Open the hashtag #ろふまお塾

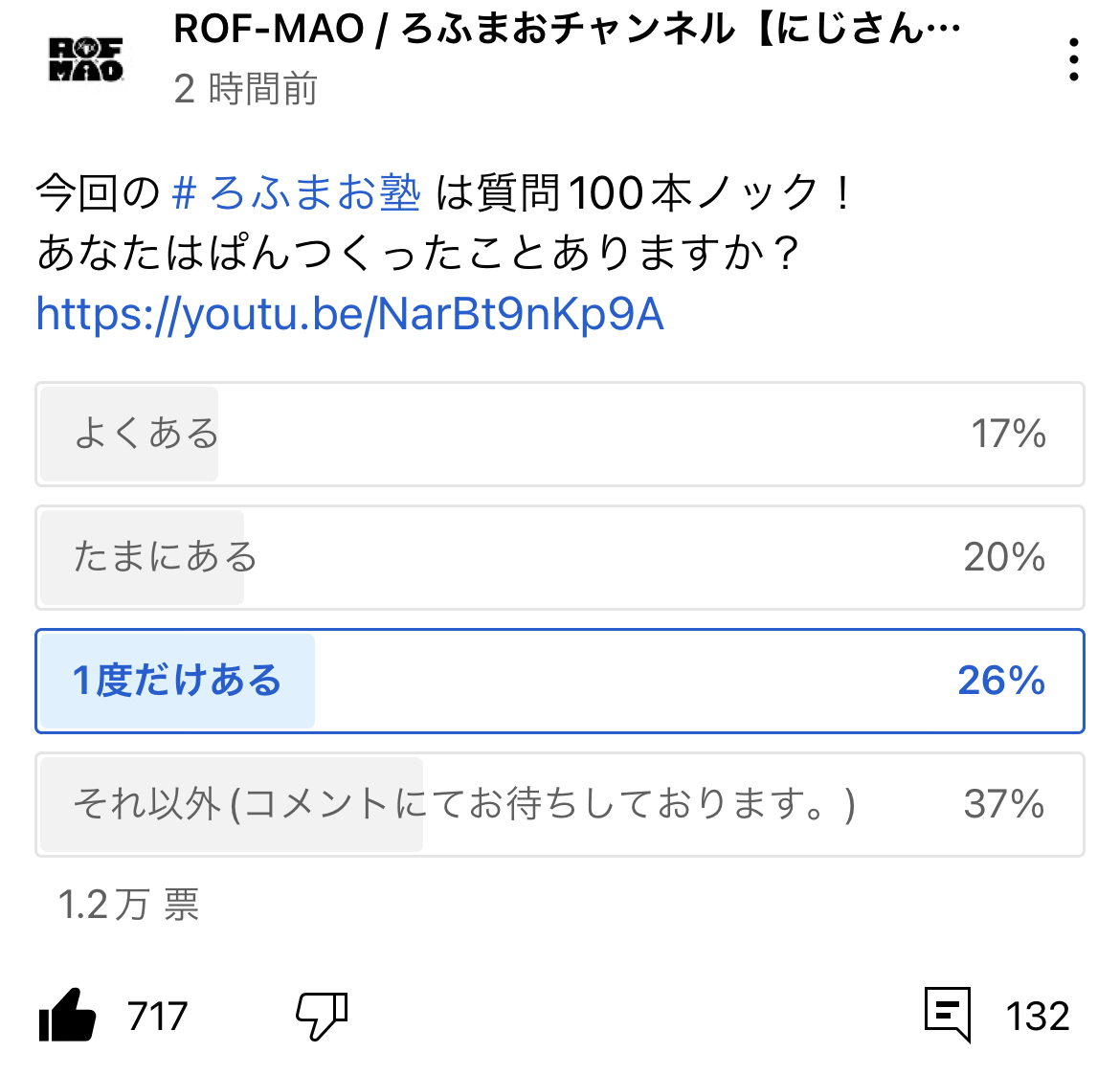(297, 192)
